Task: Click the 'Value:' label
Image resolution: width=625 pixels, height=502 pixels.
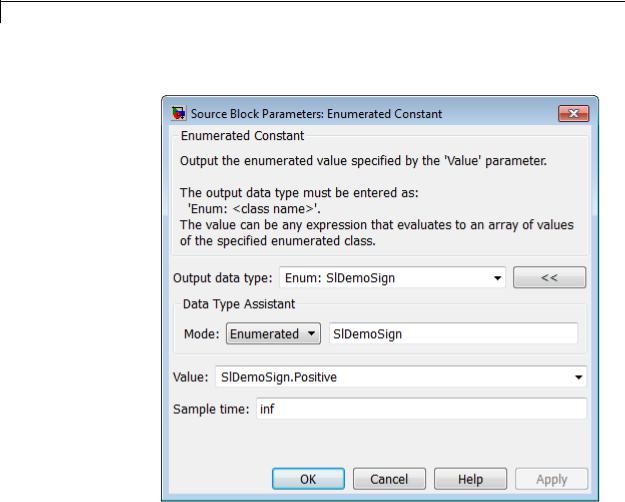Action: (x=191, y=377)
